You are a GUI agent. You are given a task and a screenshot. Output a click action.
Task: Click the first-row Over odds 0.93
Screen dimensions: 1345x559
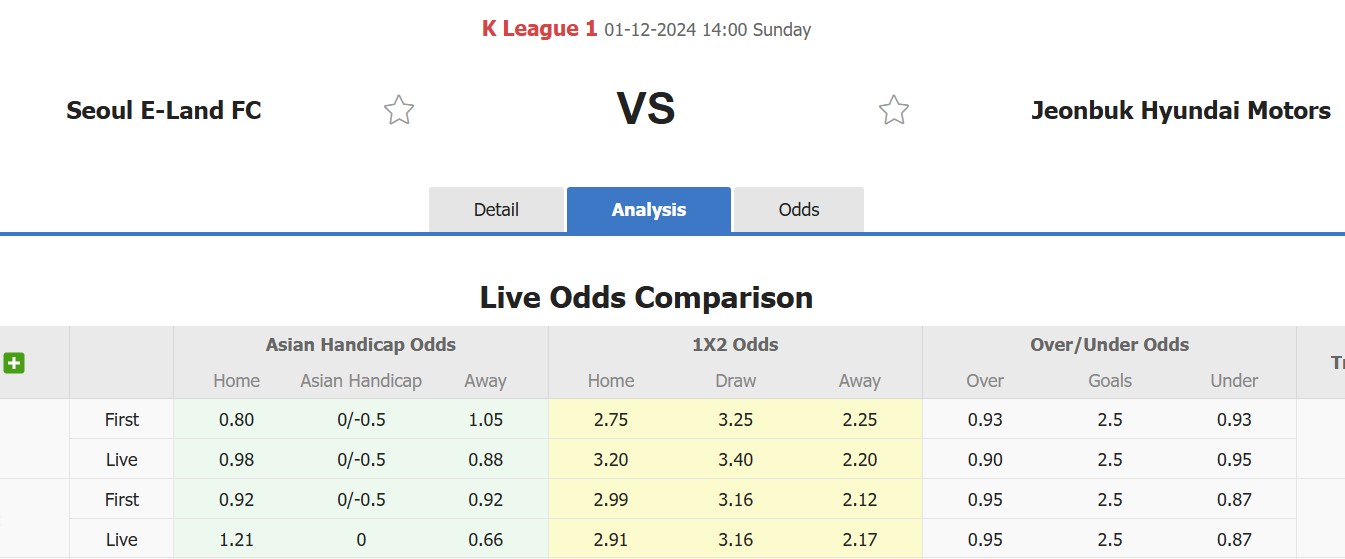tap(985, 420)
